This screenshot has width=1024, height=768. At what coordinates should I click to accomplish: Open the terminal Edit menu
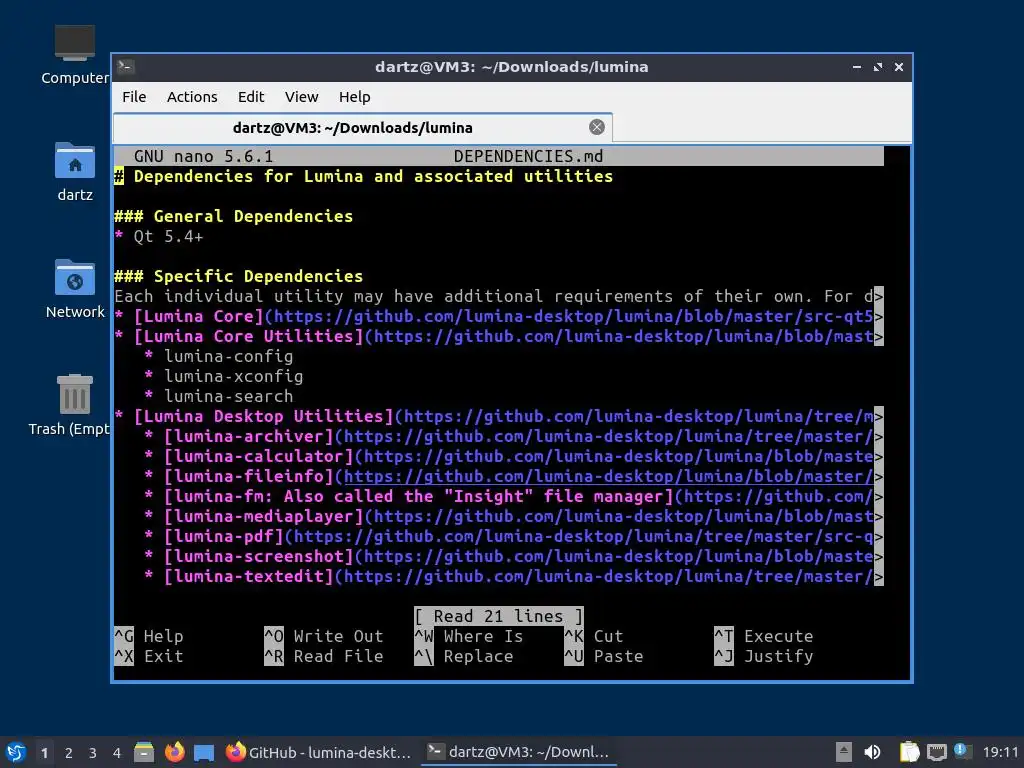(x=251, y=97)
